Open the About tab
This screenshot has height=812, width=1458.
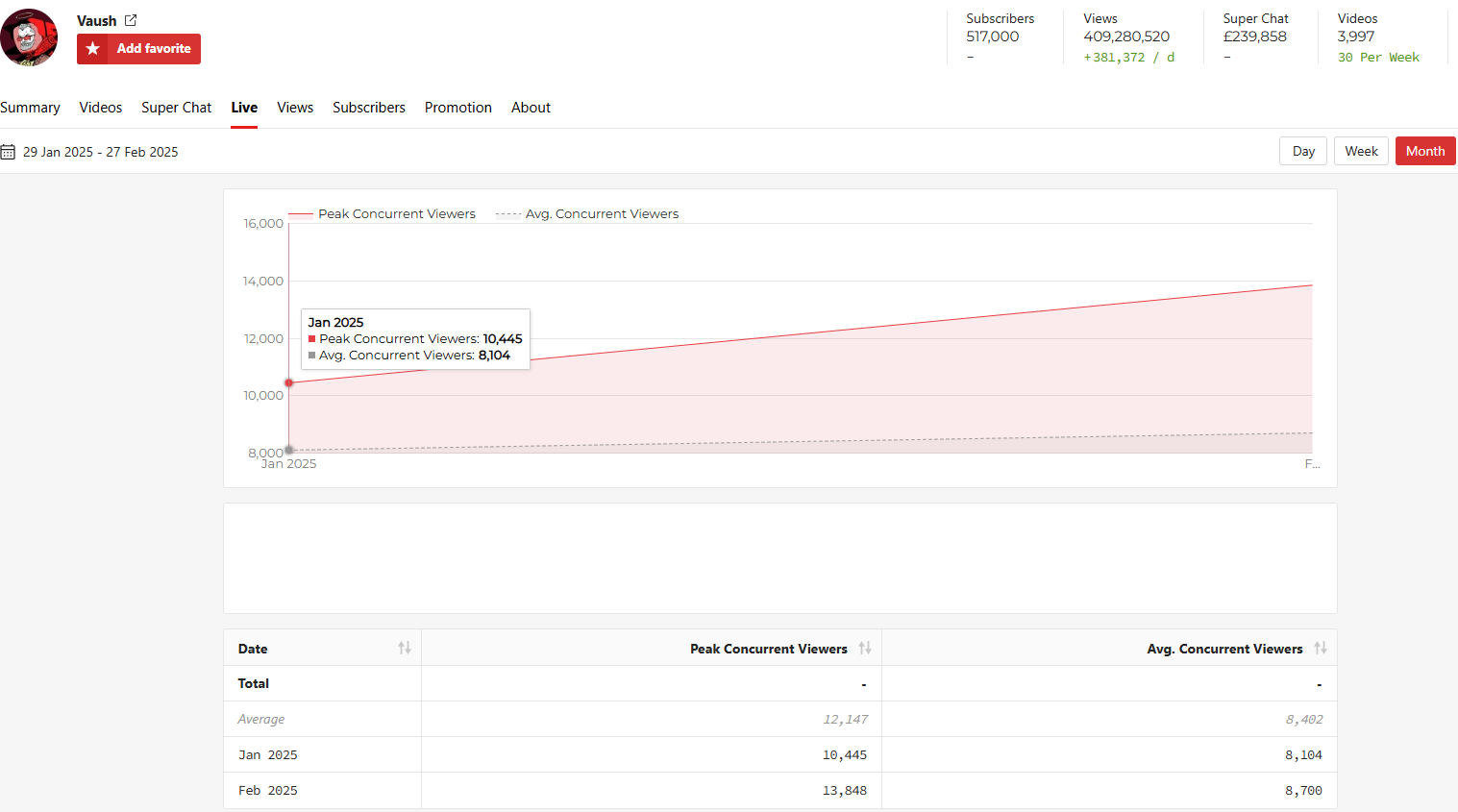point(531,108)
